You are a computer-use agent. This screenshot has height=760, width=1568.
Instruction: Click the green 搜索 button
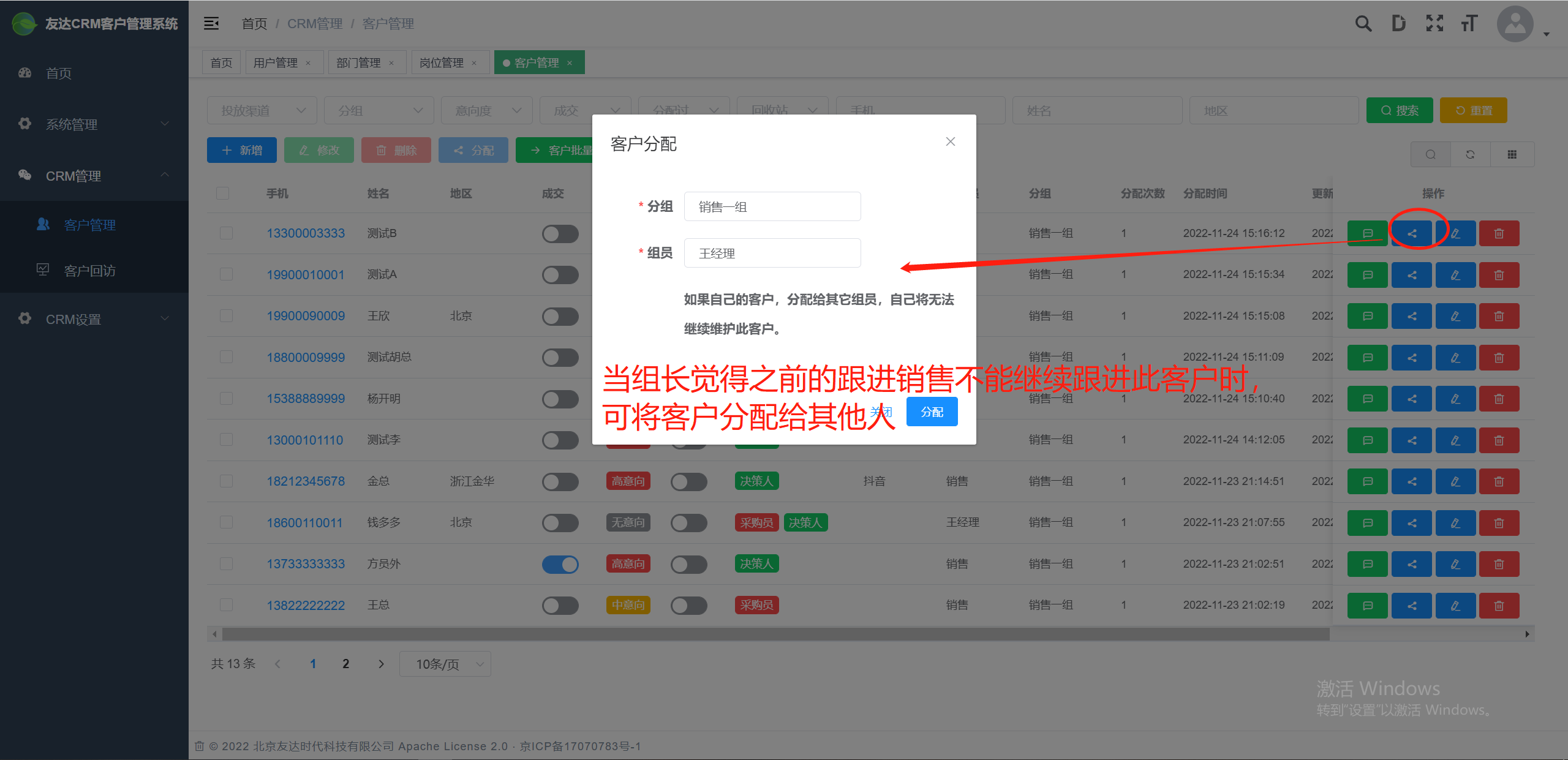point(1400,110)
